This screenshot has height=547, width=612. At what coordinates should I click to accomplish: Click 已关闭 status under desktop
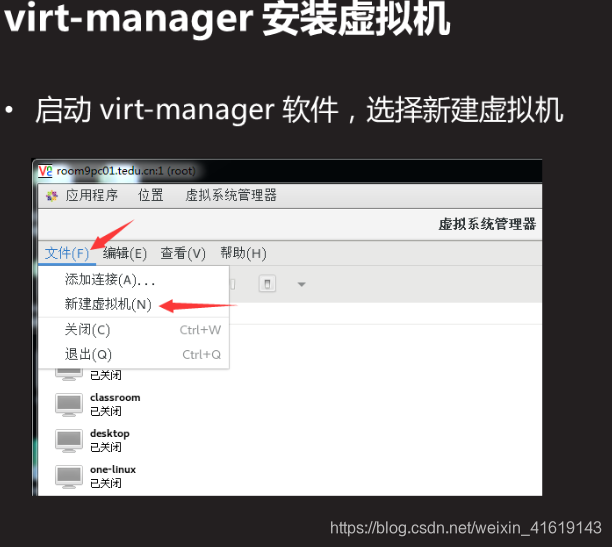106,447
